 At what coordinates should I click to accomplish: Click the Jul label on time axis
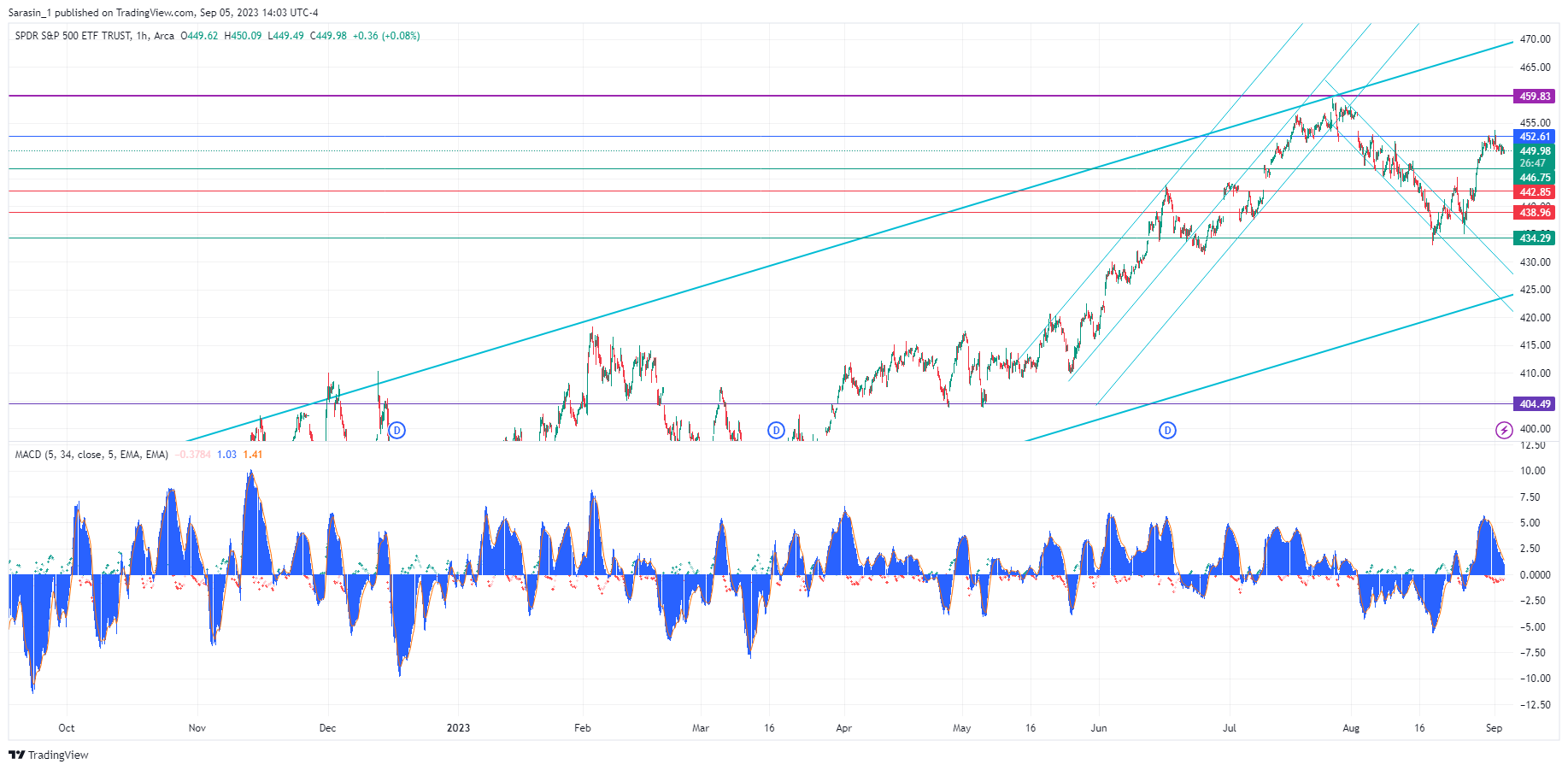click(x=1230, y=728)
